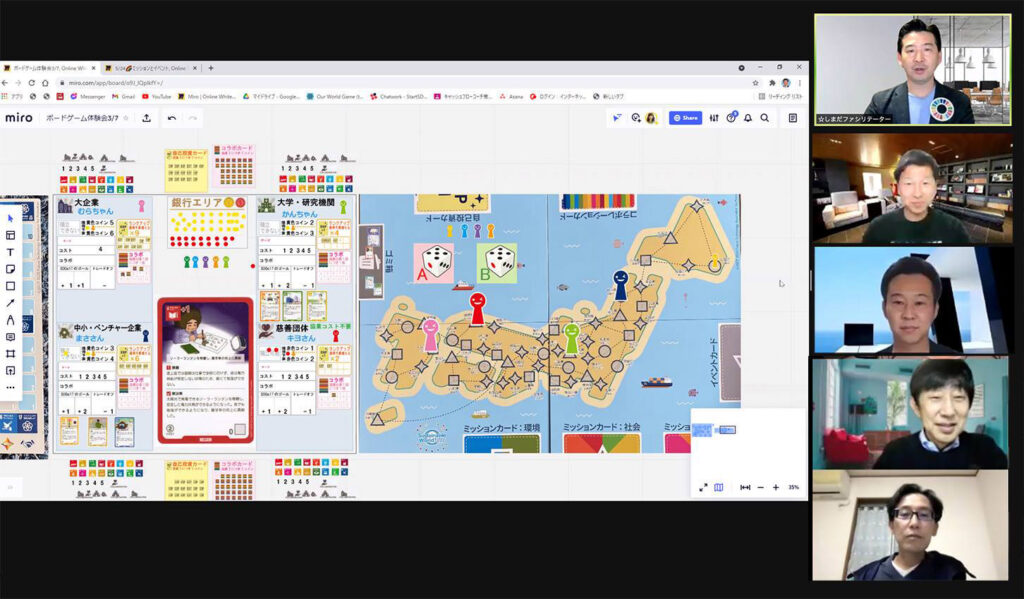Open the reading list button
This screenshot has width=1024, height=599.
(780, 96)
